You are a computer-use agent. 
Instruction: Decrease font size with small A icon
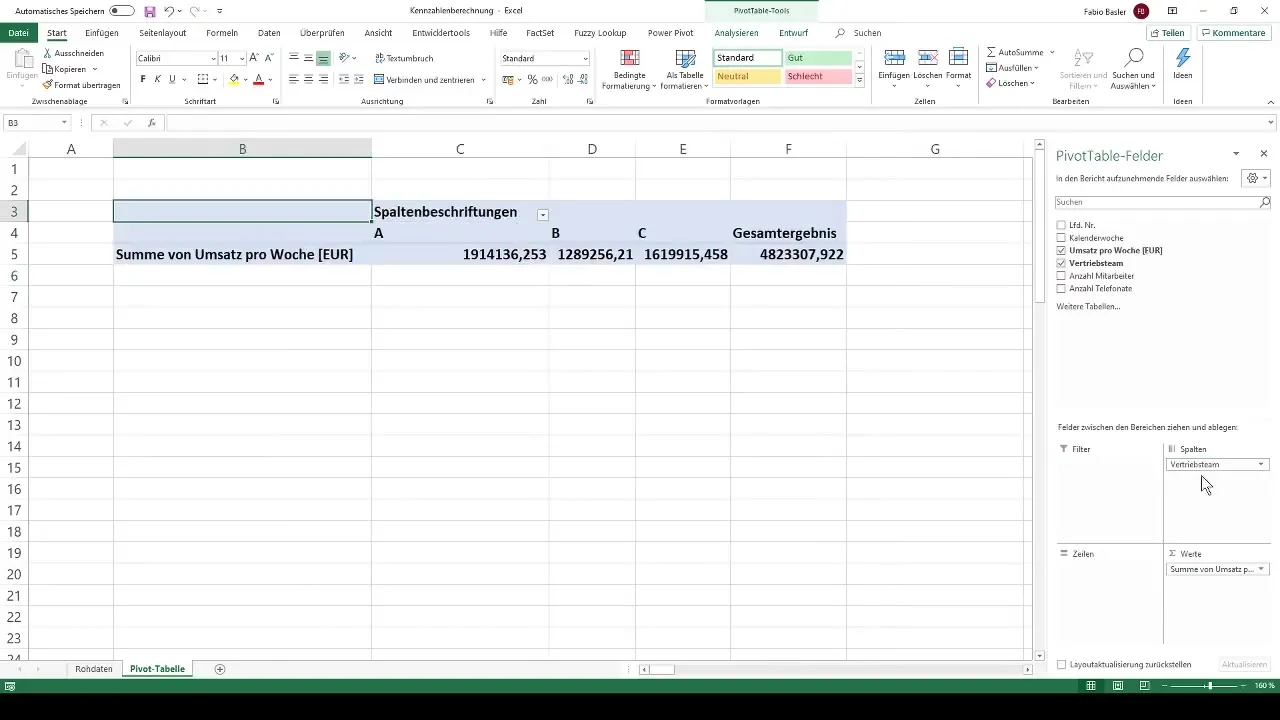pos(268,58)
